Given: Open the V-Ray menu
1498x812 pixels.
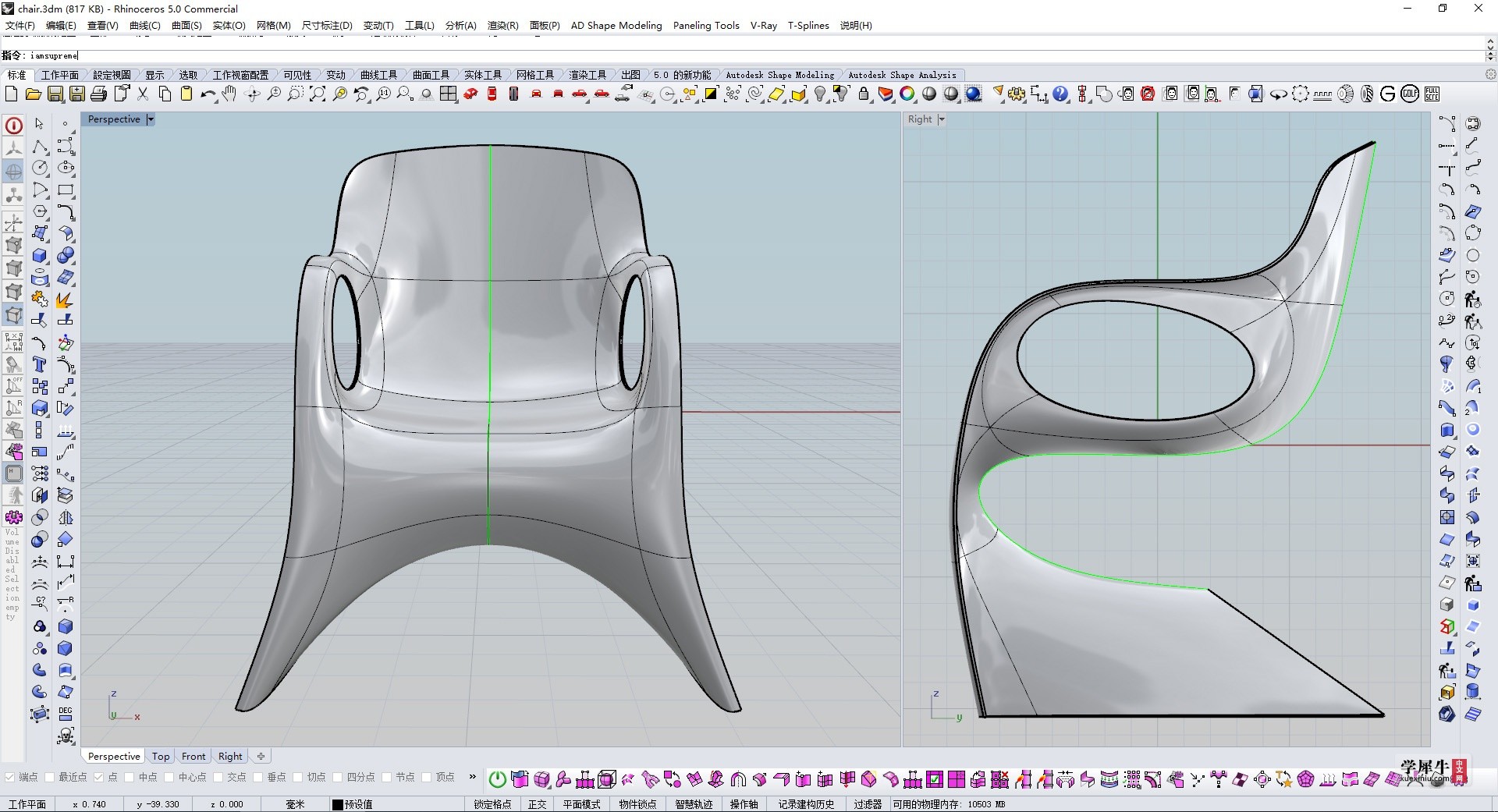Looking at the screenshot, I should 764,26.
